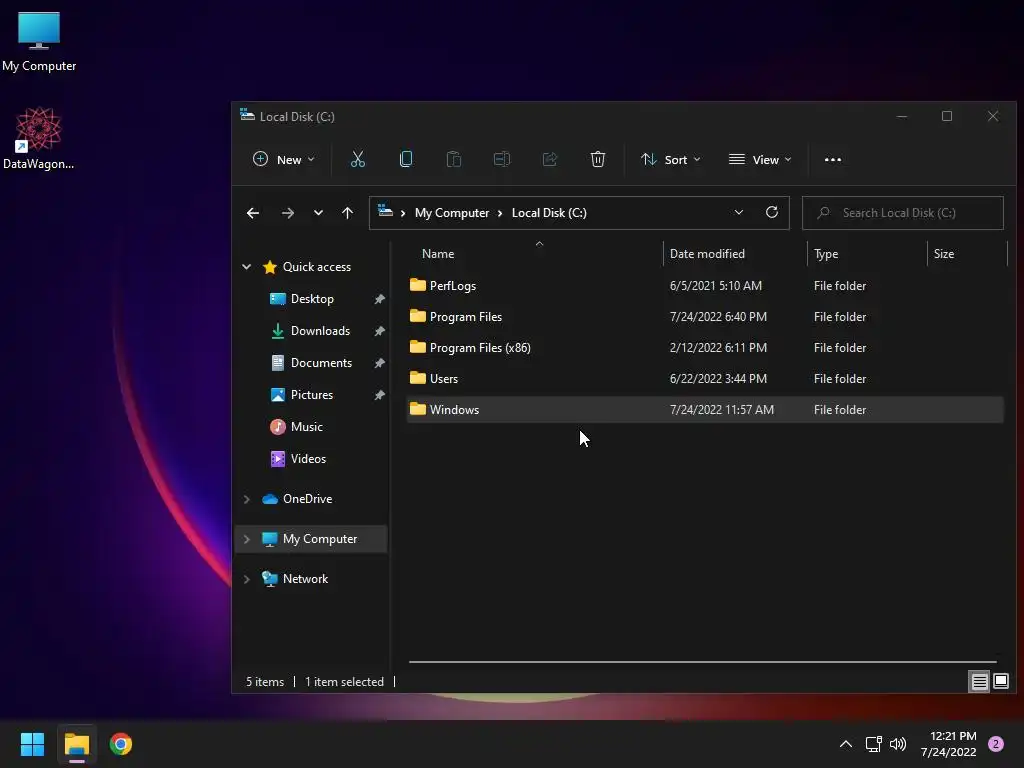Click File Explorer on the taskbar

tap(76, 744)
